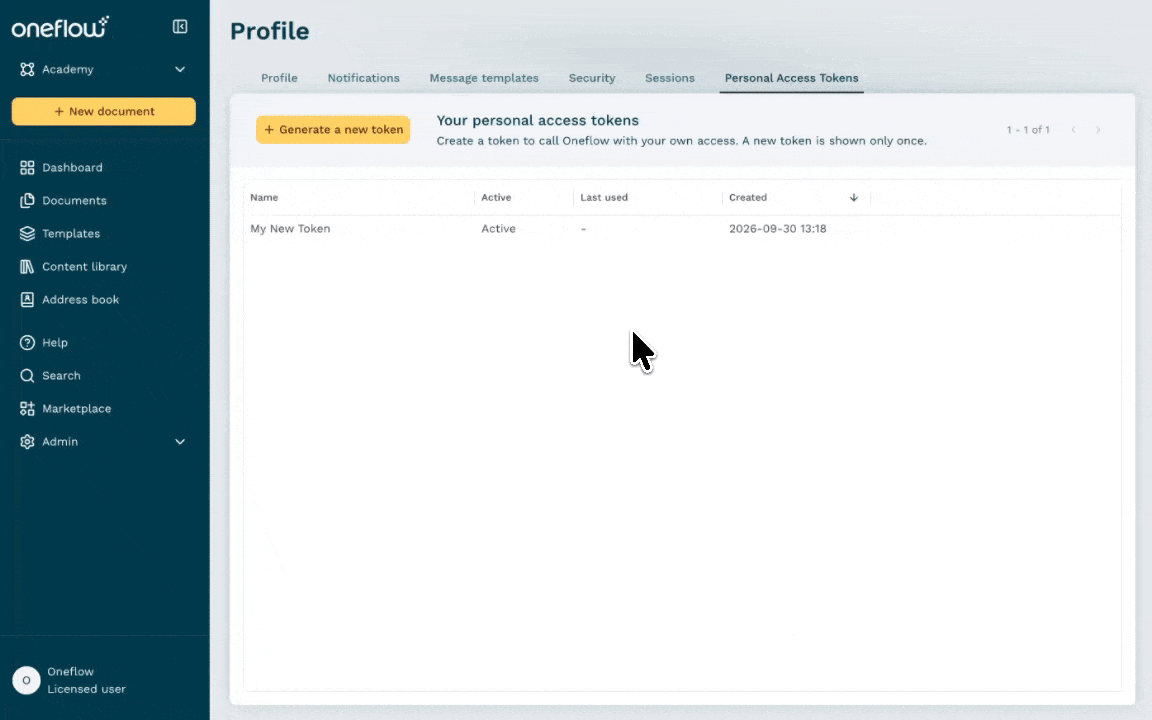Image resolution: width=1152 pixels, height=720 pixels.
Task: Open Marketplace label in the sidebar
Action: point(76,408)
